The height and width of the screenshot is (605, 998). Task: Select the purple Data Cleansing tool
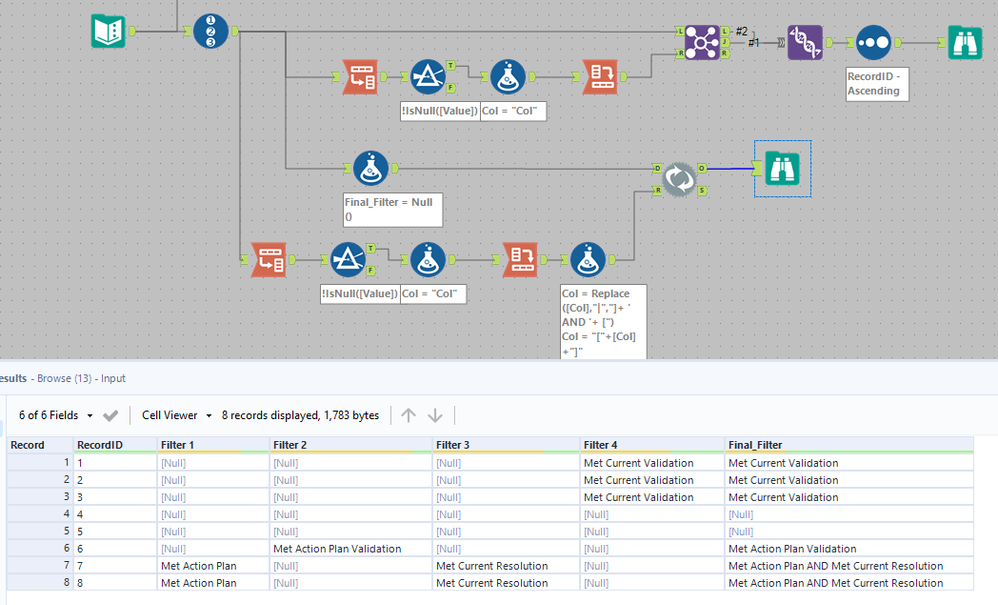coord(805,43)
